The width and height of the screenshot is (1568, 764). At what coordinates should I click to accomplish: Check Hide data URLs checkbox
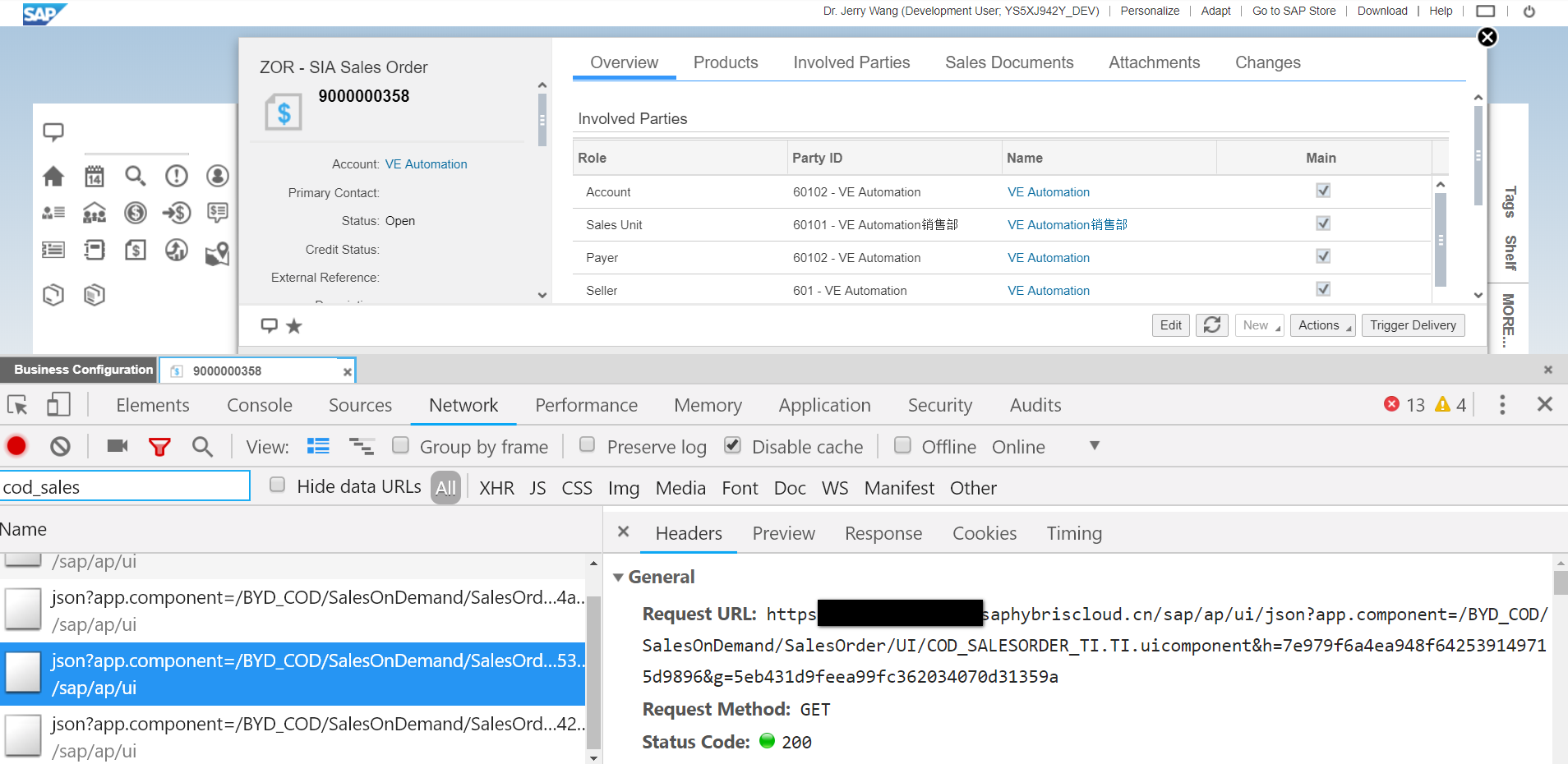pyautogui.click(x=278, y=486)
